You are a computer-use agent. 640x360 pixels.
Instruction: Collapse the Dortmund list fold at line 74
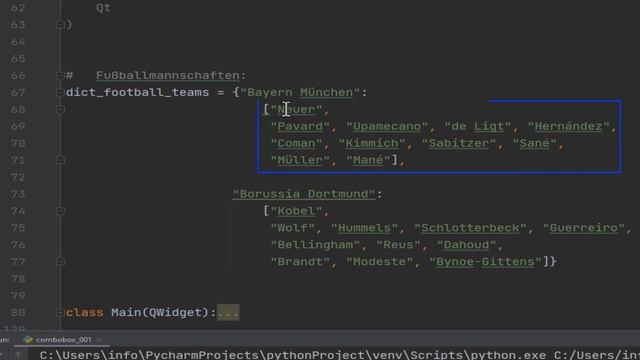tap(60, 211)
